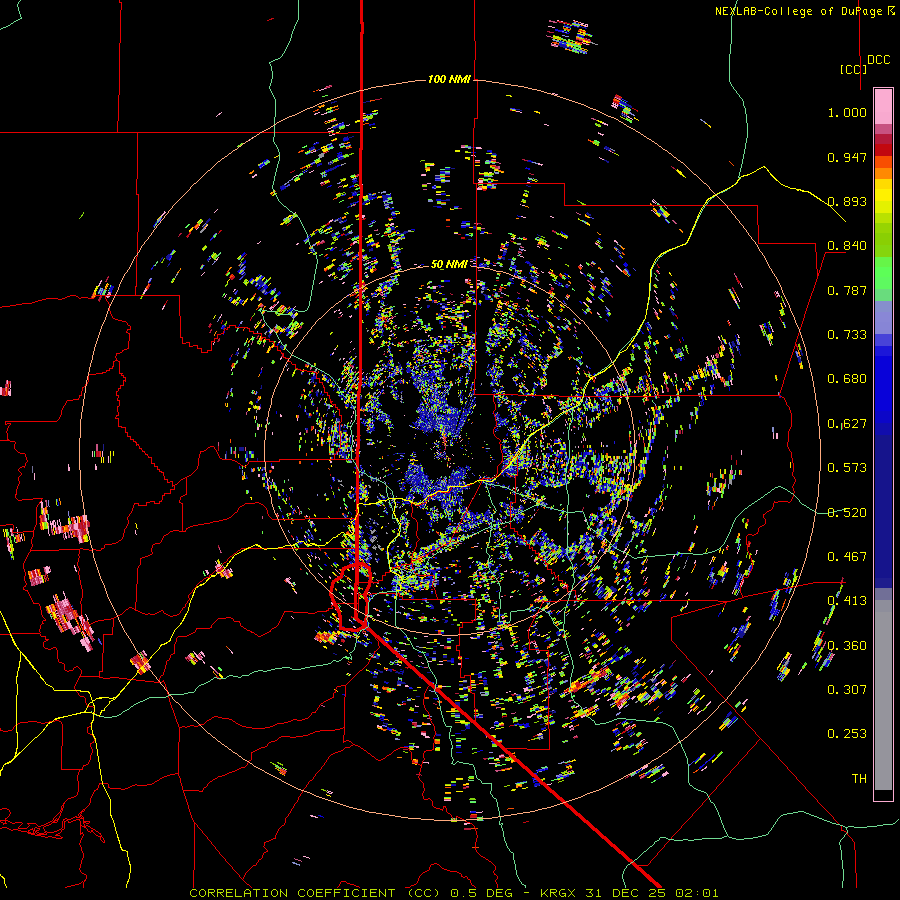This screenshot has width=900, height=900.
Task: Click the 0.573 legend value
Action: pyautogui.click(x=847, y=468)
